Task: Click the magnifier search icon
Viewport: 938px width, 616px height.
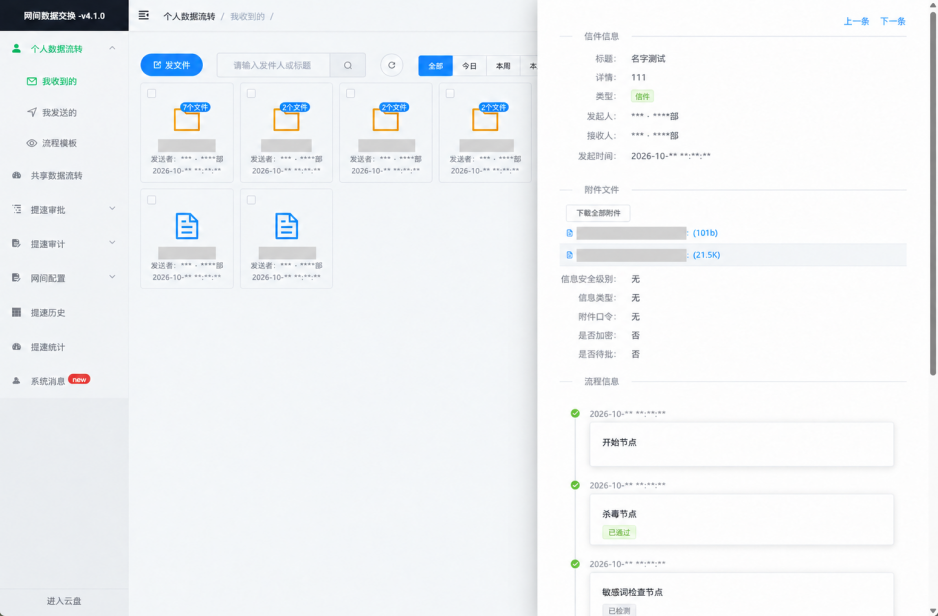Action: [x=348, y=65]
